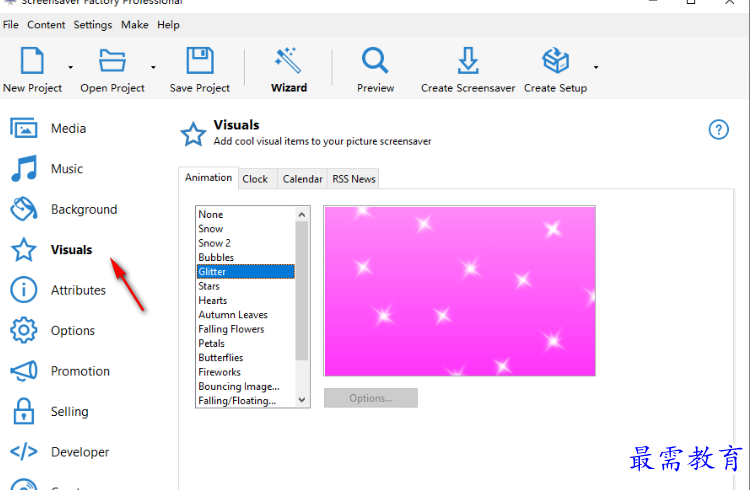Click the New Project page icon
Image resolution: width=751 pixels, height=490 pixels.
click(32, 61)
